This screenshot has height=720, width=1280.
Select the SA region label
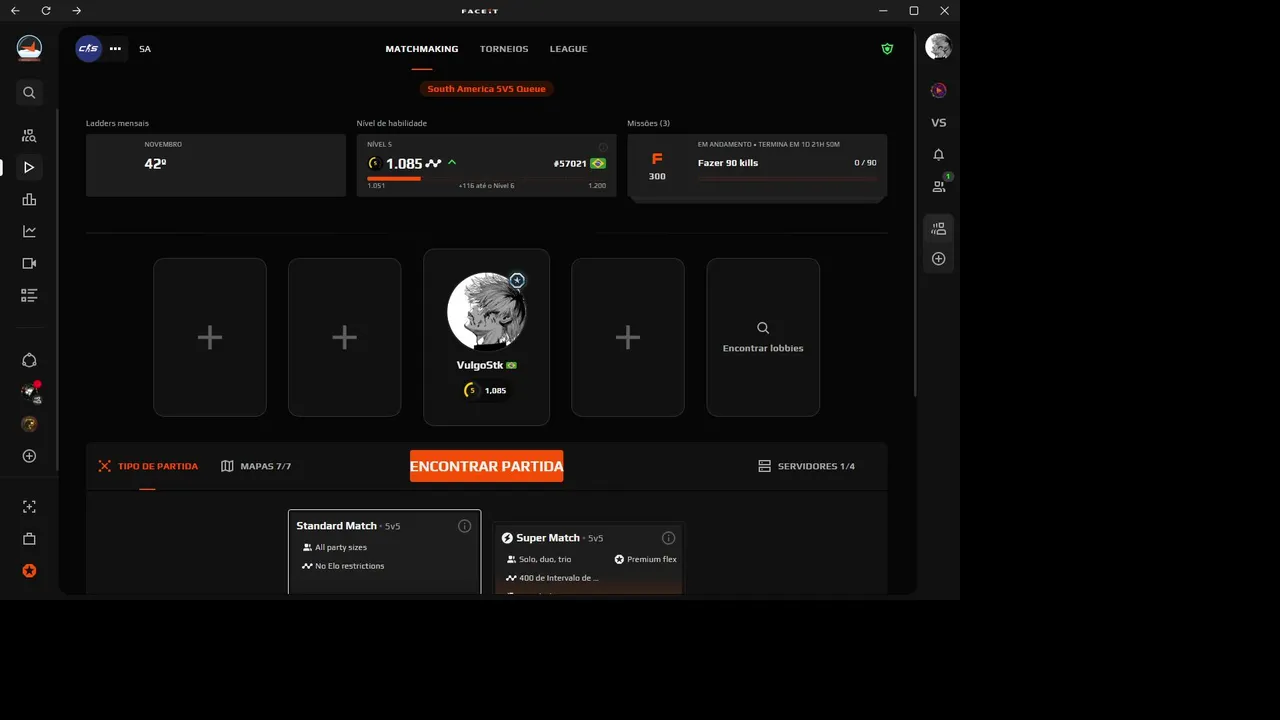click(145, 49)
